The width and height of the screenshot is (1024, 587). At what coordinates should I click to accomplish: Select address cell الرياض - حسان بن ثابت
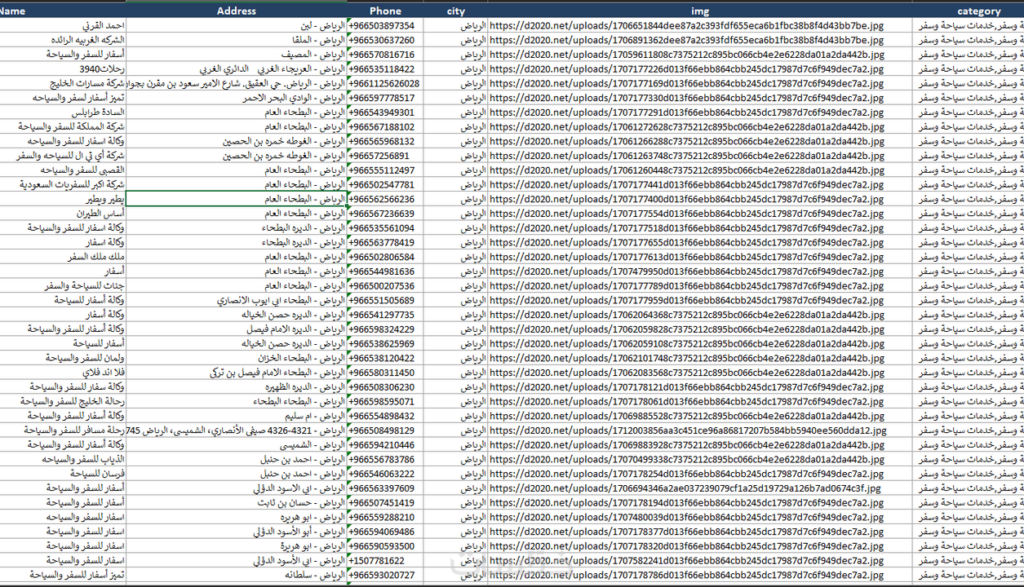click(x=236, y=503)
